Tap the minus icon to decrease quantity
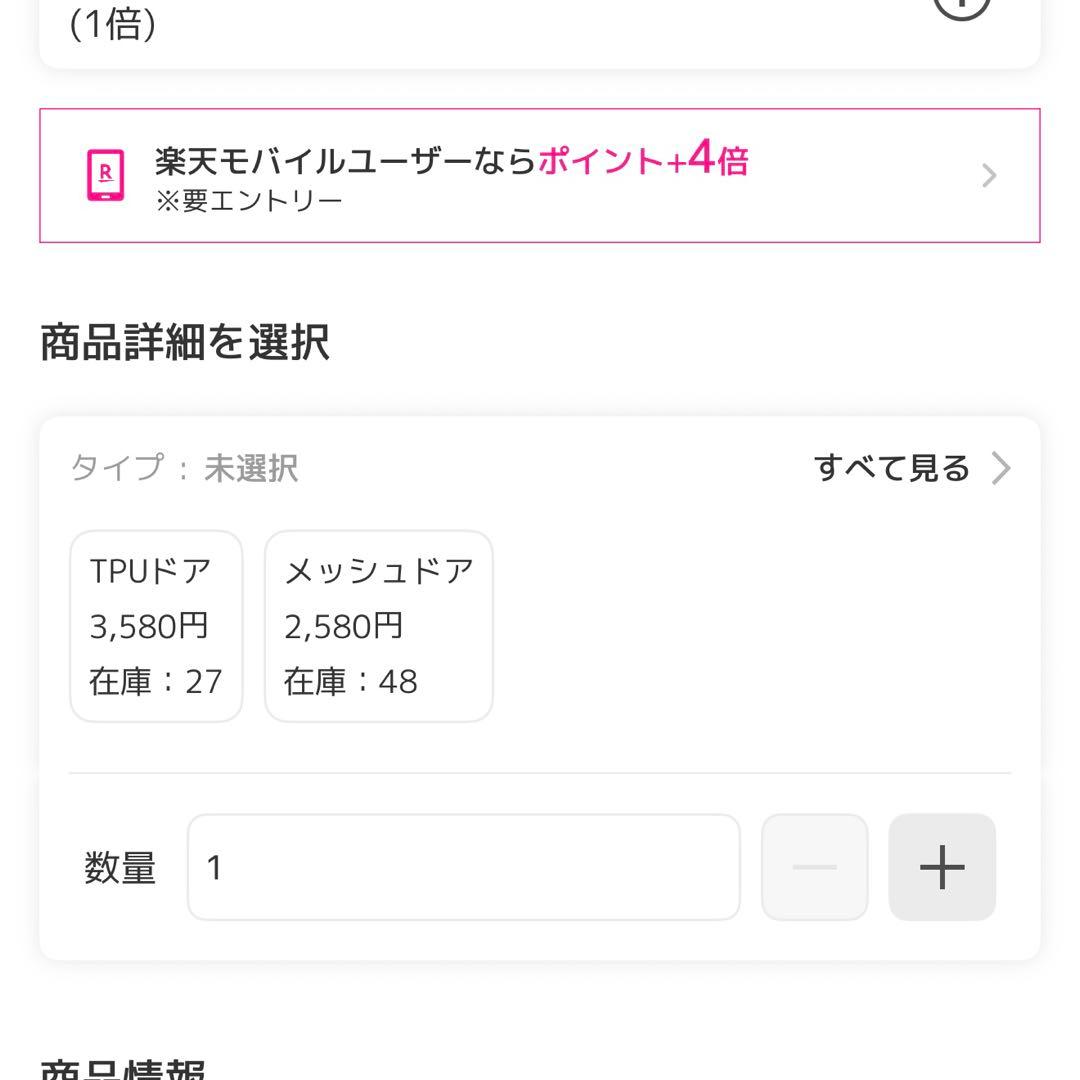 point(813,867)
